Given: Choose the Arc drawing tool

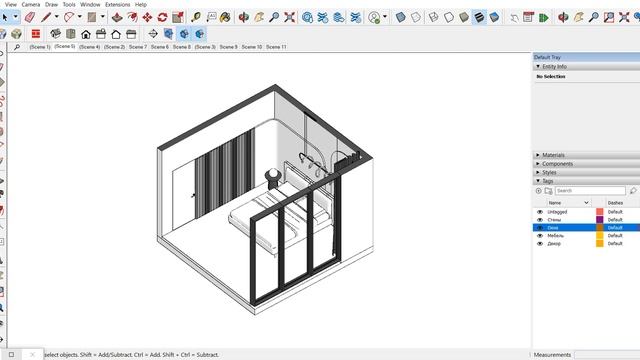Looking at the screenshot, I should (x=69, y=17).
